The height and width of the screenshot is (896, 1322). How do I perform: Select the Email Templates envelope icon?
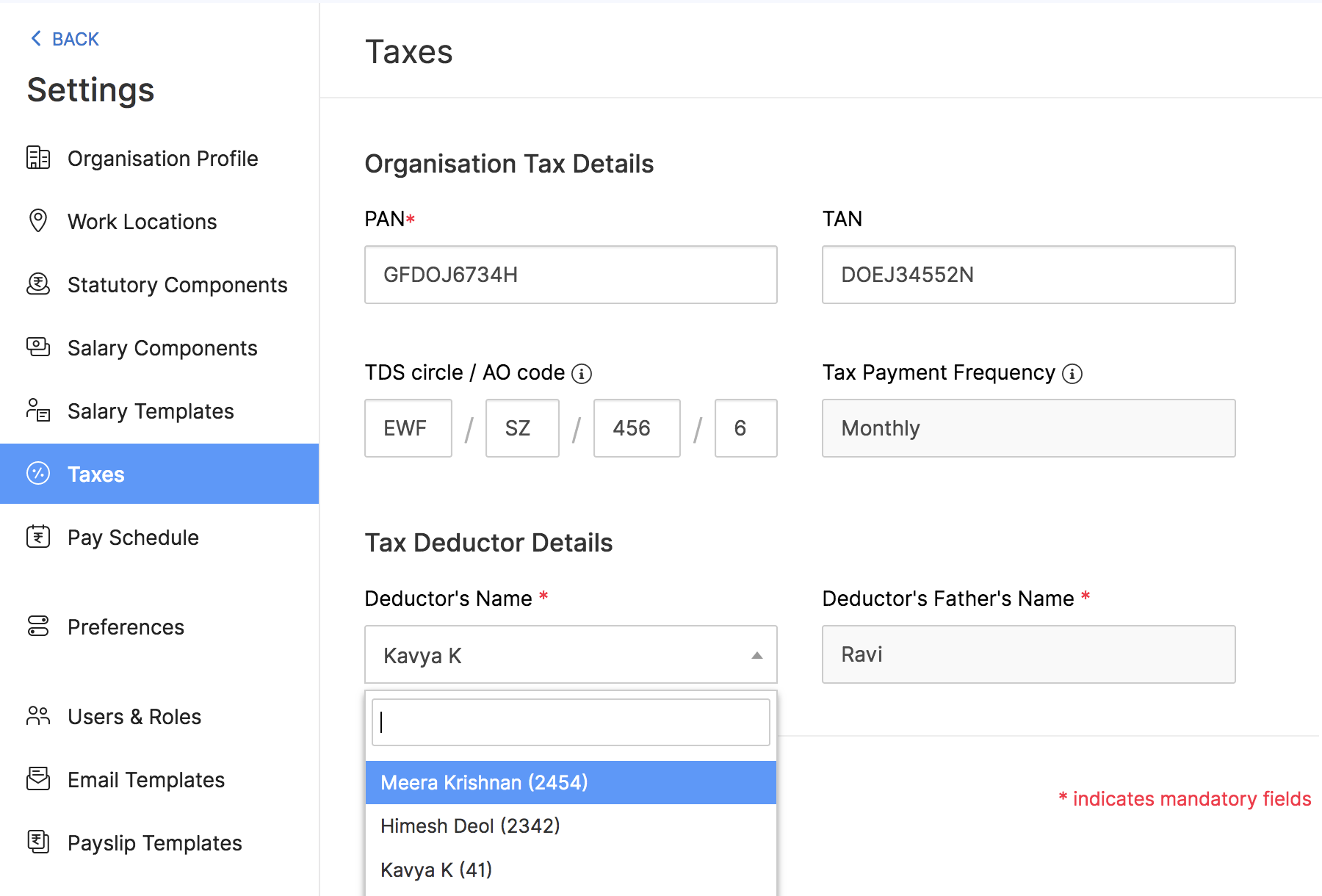coord(37,779)
